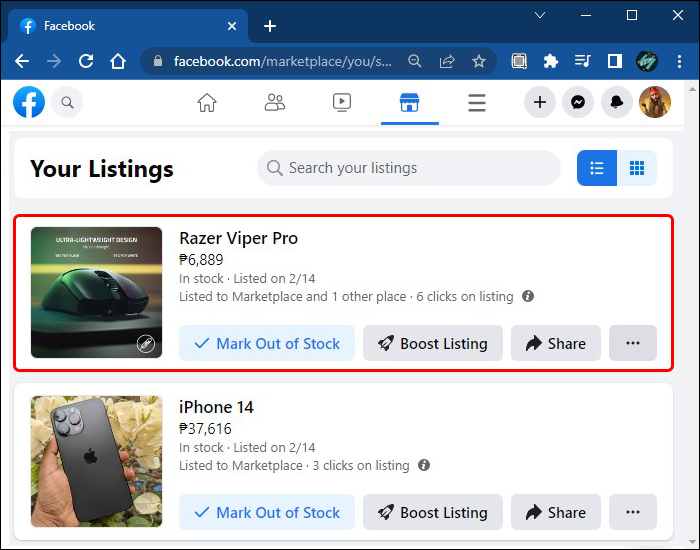Go to Facebook Home feed icon

point(207,102)
